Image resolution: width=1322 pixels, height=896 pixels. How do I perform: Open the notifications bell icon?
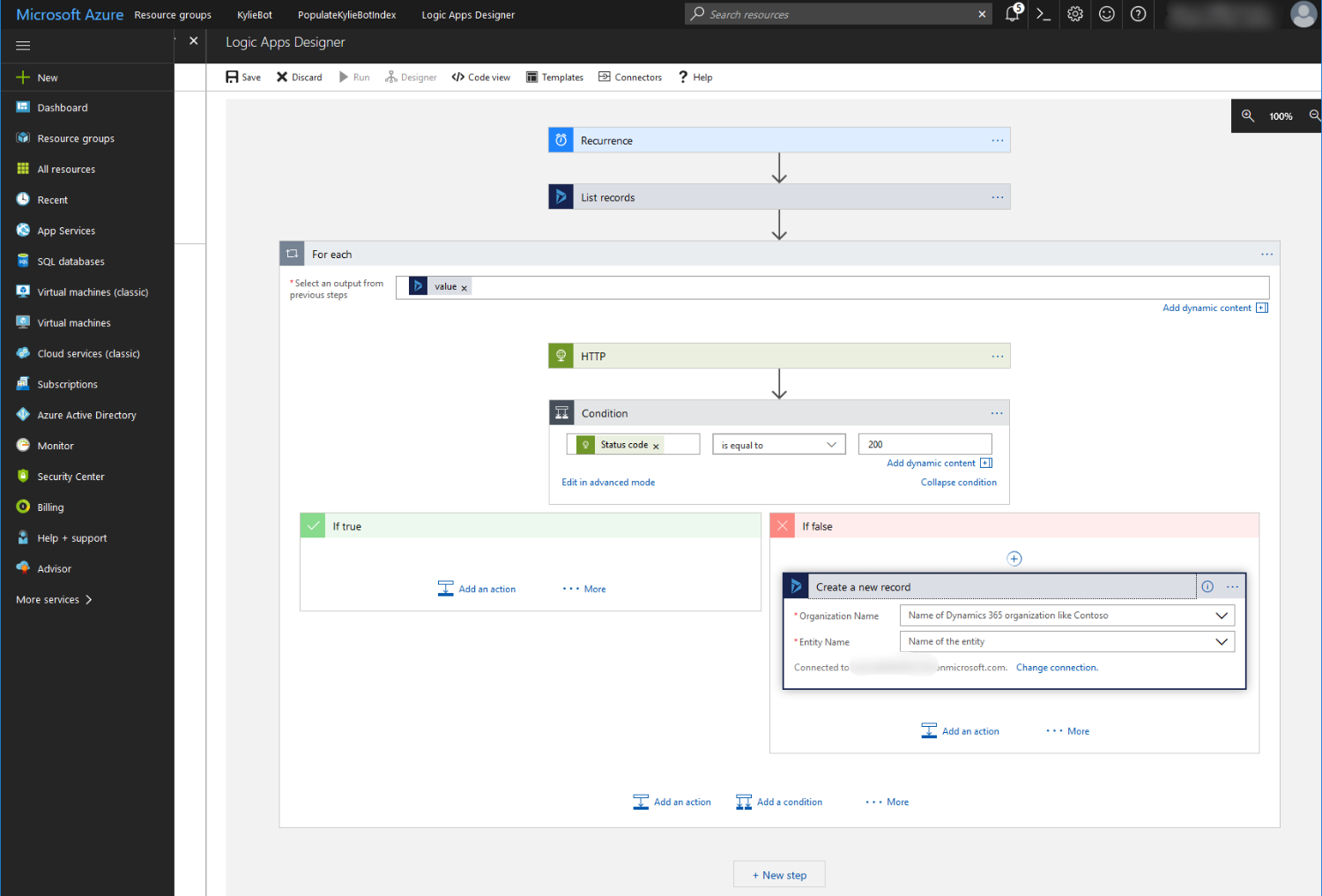[1013, 13]
